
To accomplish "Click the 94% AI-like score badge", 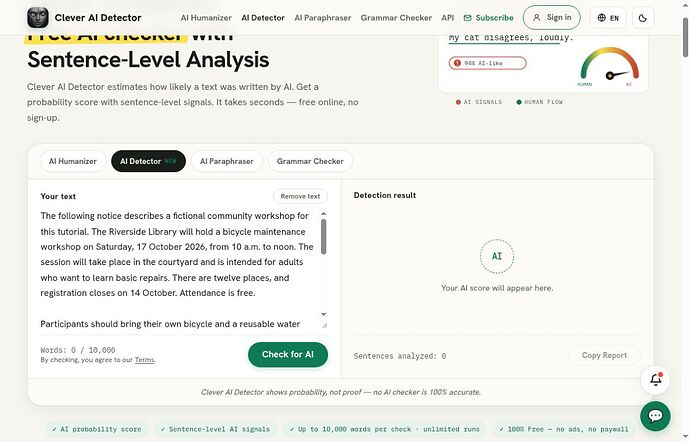I will tap(487, 63).
